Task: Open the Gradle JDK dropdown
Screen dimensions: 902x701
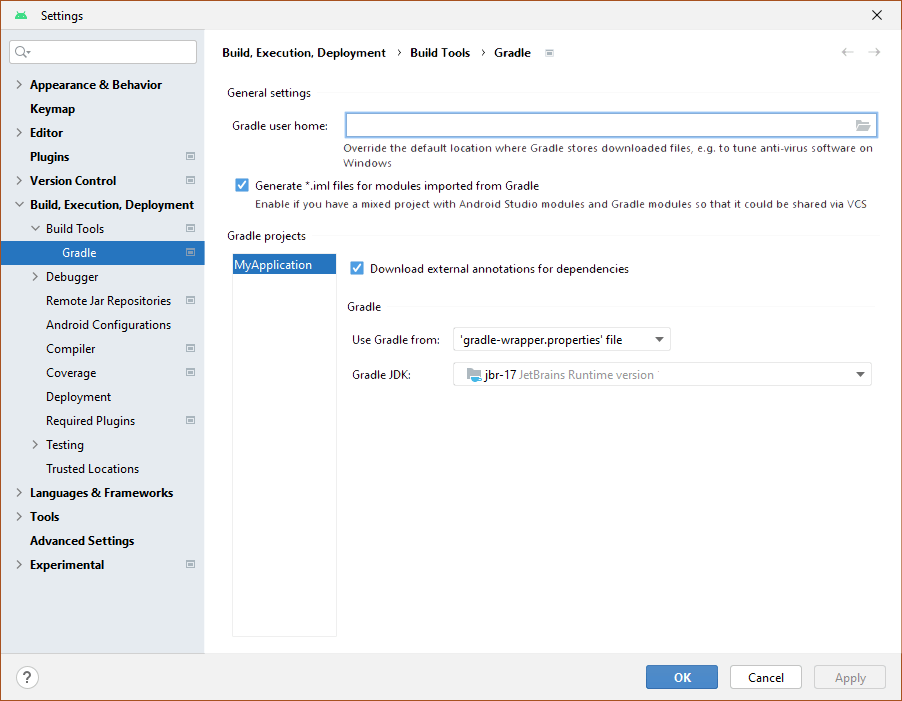Action: point(662,374)
